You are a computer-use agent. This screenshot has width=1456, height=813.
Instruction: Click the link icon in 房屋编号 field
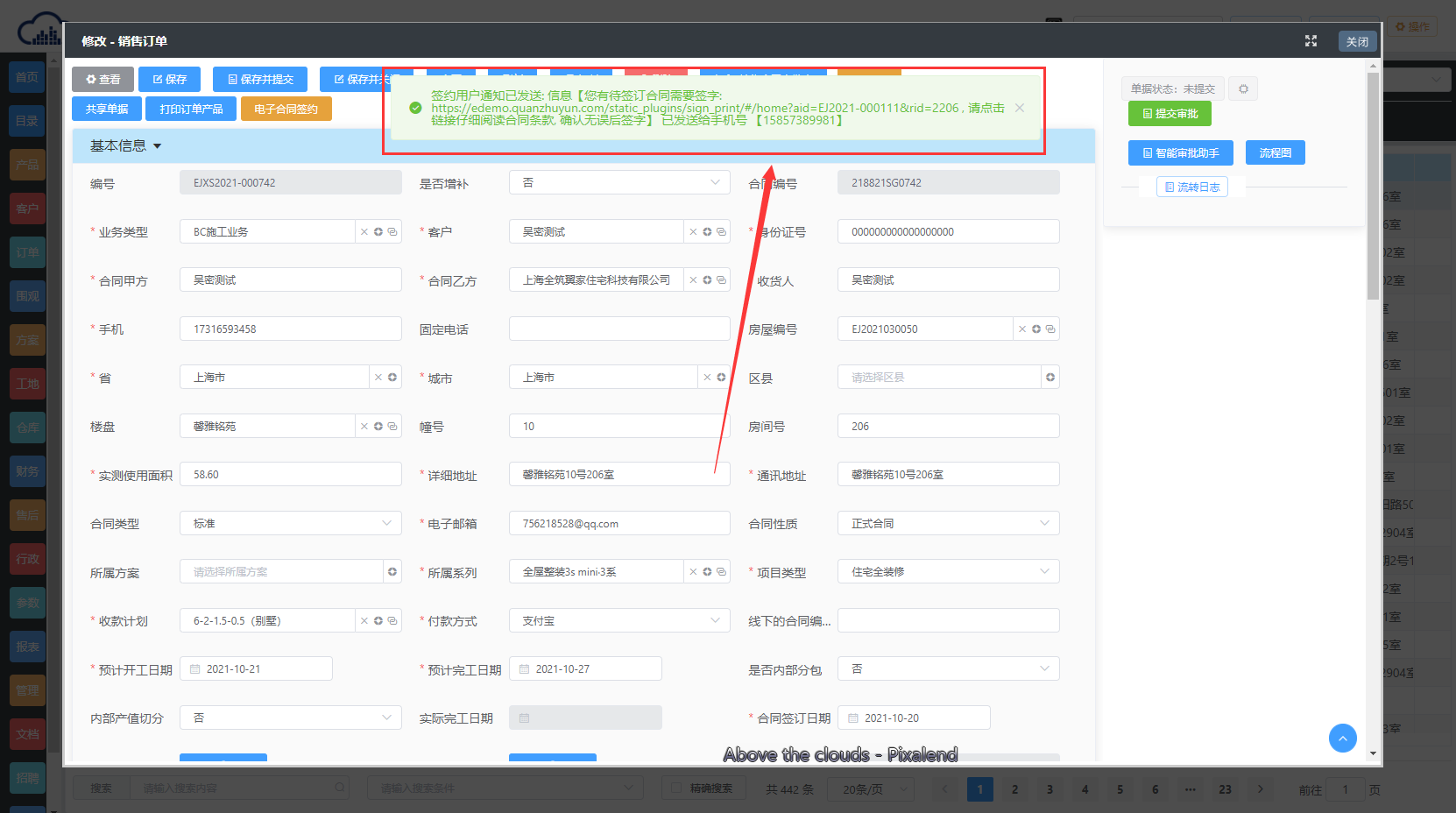tap(1050, 329)
